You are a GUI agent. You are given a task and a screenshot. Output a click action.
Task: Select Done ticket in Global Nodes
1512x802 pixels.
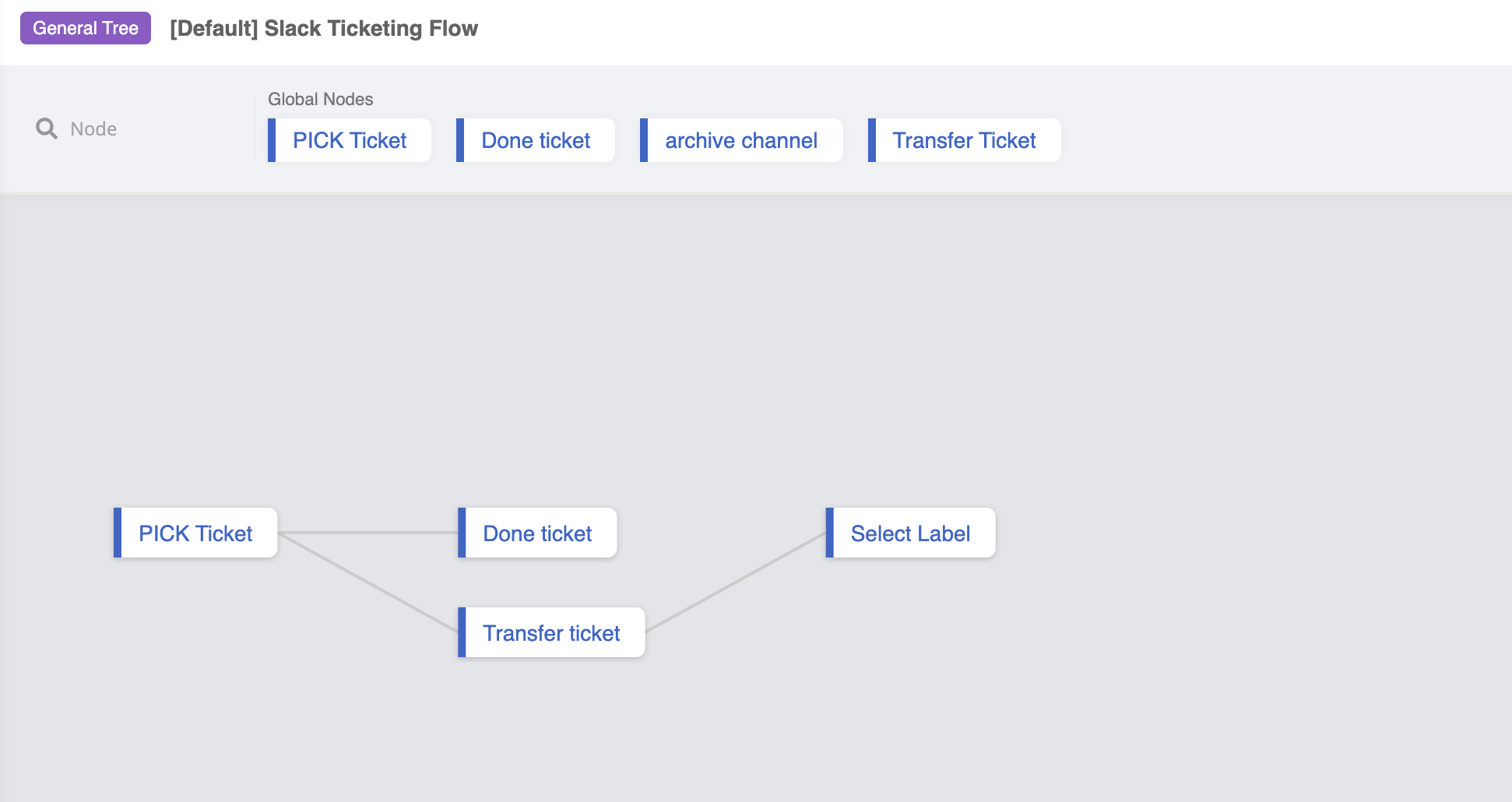tap(536, 140)
